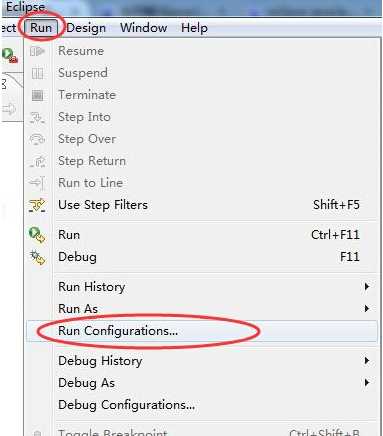383x436 pixels.
Task: Click the toolbar Run button left of the menu
Action: [9, 56]
